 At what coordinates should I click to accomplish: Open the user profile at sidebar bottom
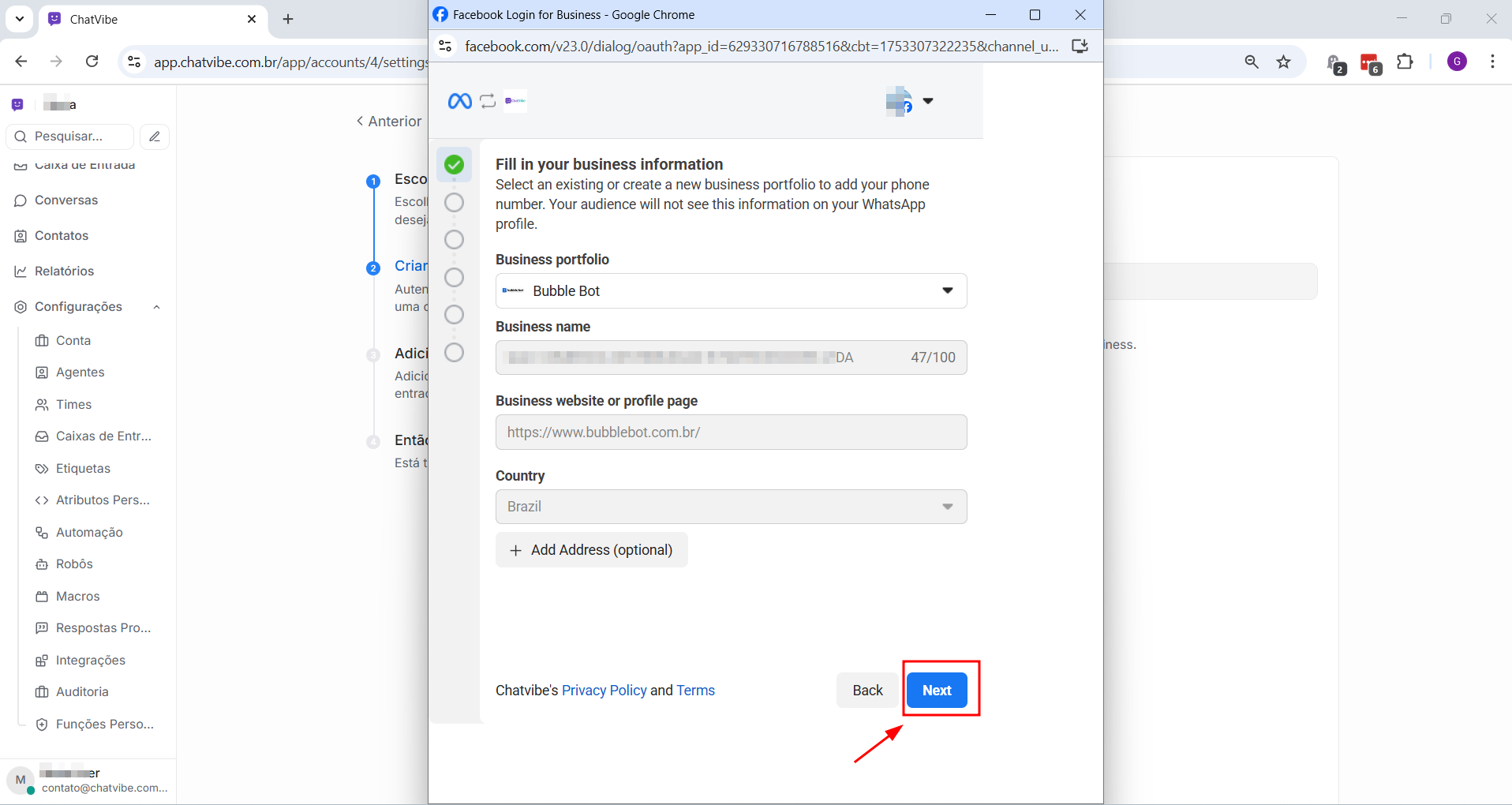88,780
